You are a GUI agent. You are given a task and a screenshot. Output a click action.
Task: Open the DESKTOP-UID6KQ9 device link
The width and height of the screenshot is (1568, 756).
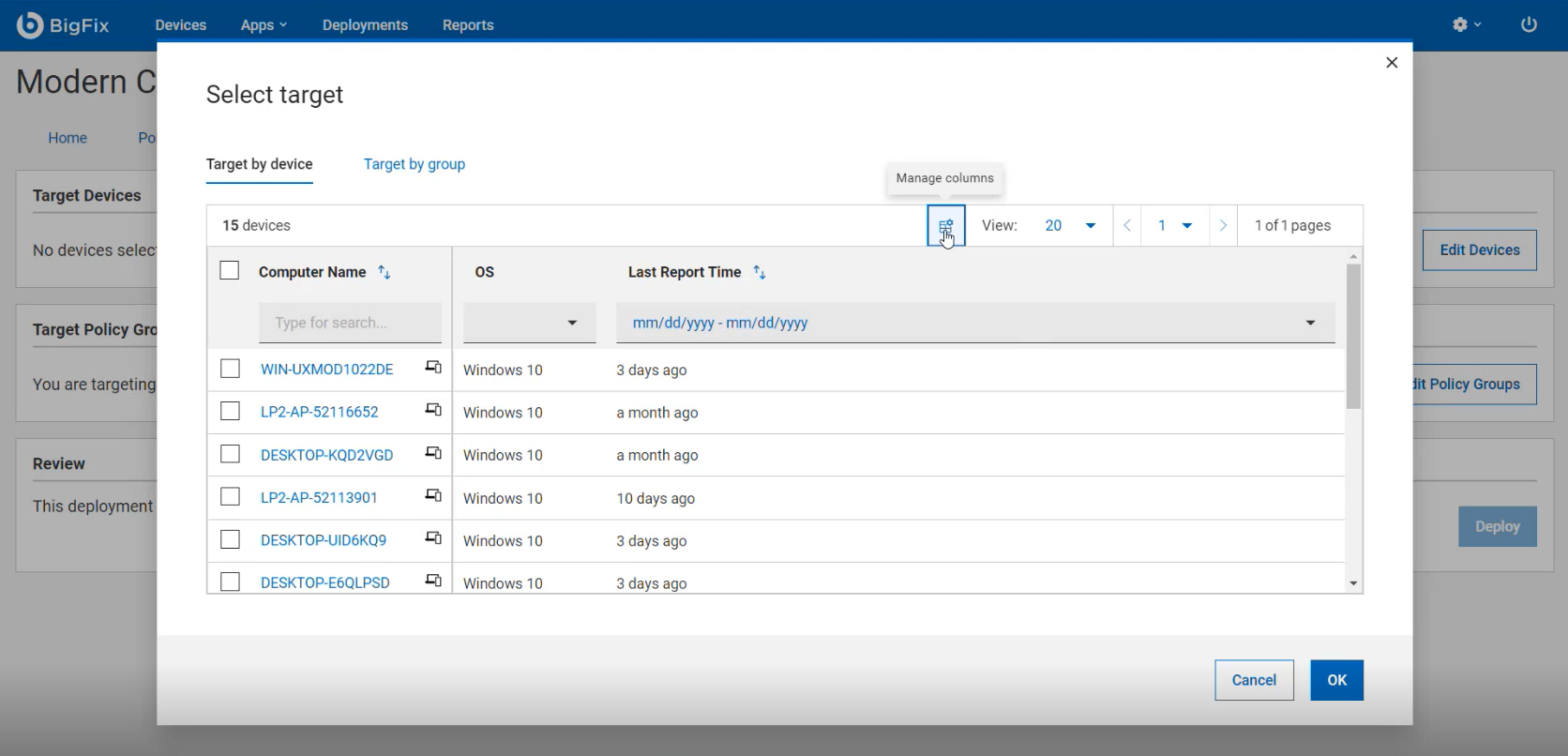[324, 540]
